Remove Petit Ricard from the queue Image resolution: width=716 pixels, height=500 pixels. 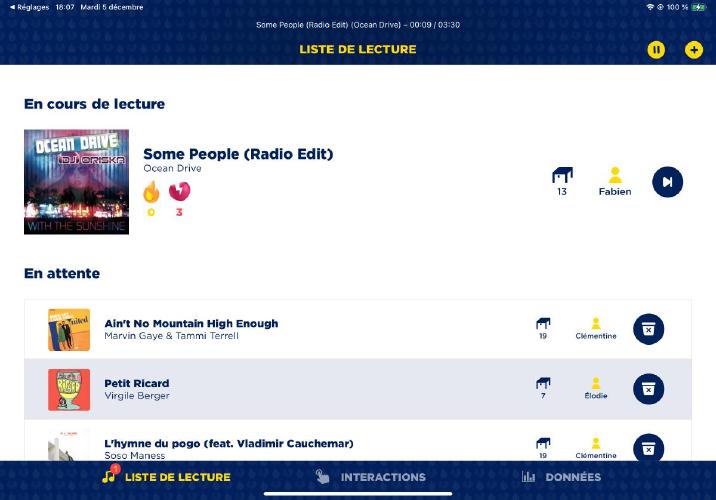[x=648, y=389]
